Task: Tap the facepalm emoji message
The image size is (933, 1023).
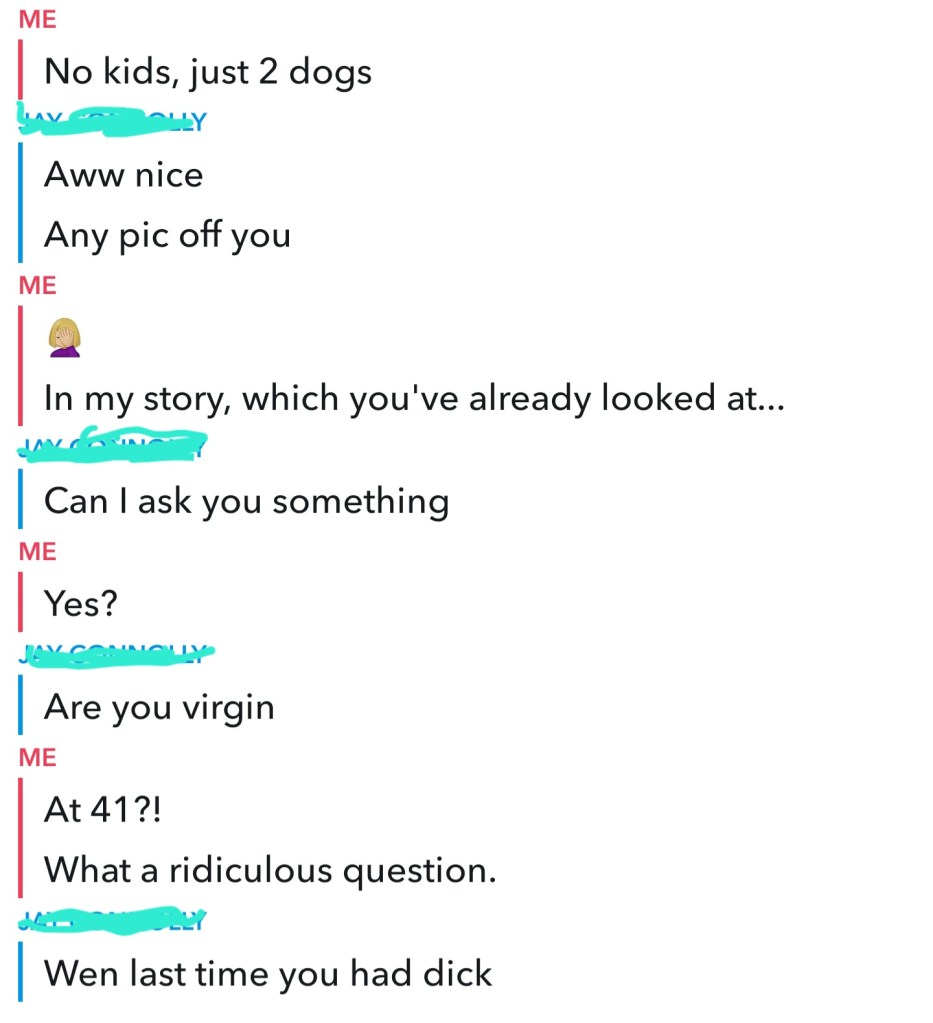Action: [x=65, y=338]
